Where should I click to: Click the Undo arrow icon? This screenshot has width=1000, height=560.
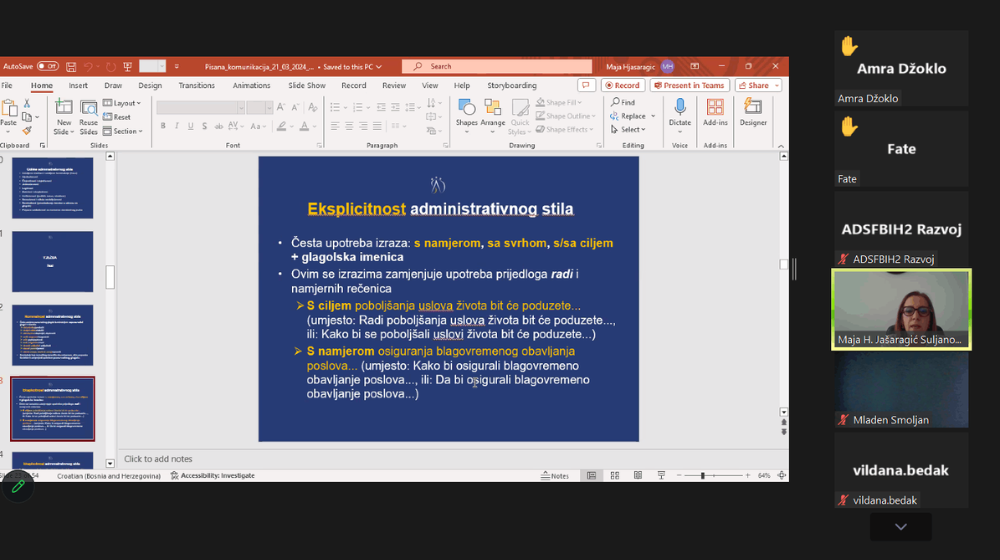[x=88, y=66]
